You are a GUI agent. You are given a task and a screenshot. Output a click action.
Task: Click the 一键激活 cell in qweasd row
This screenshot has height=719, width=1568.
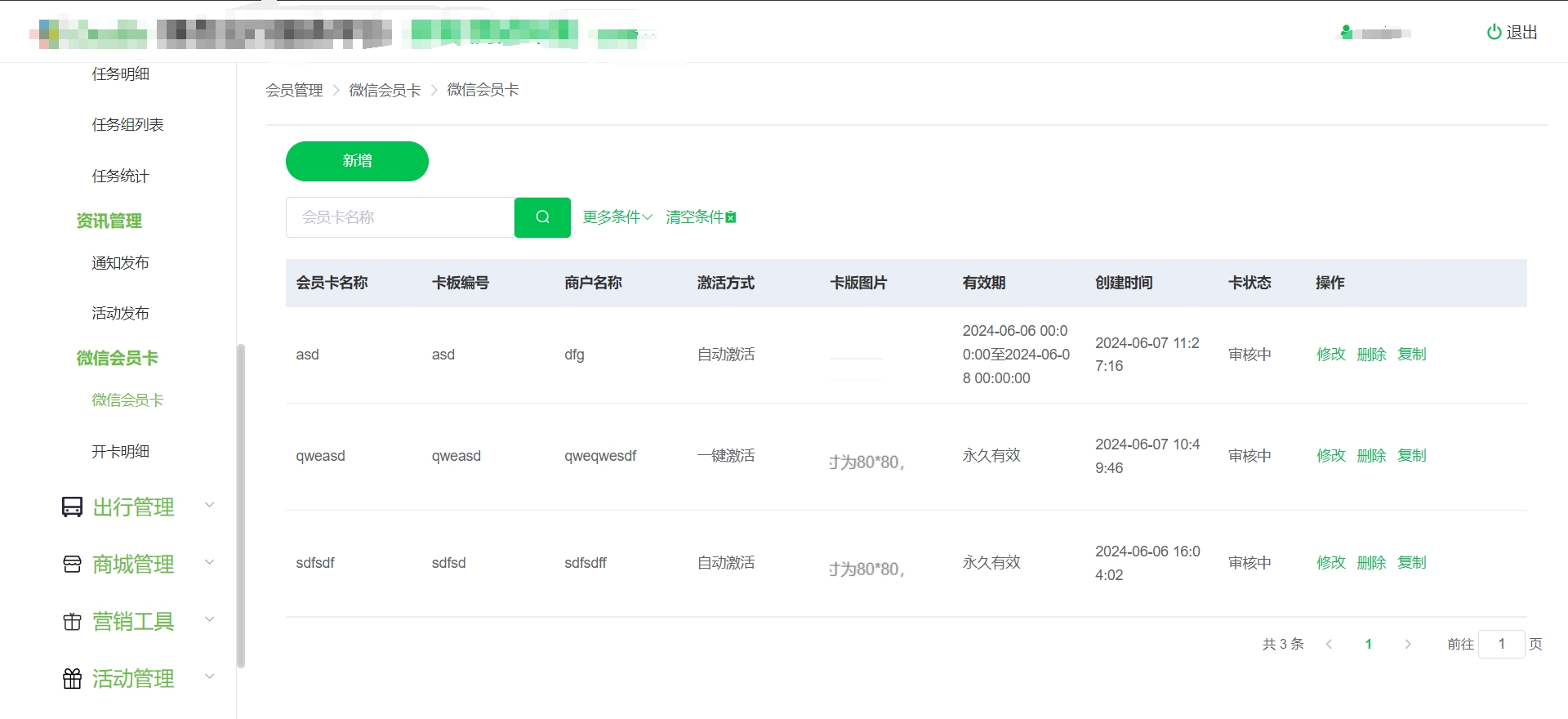726,456
